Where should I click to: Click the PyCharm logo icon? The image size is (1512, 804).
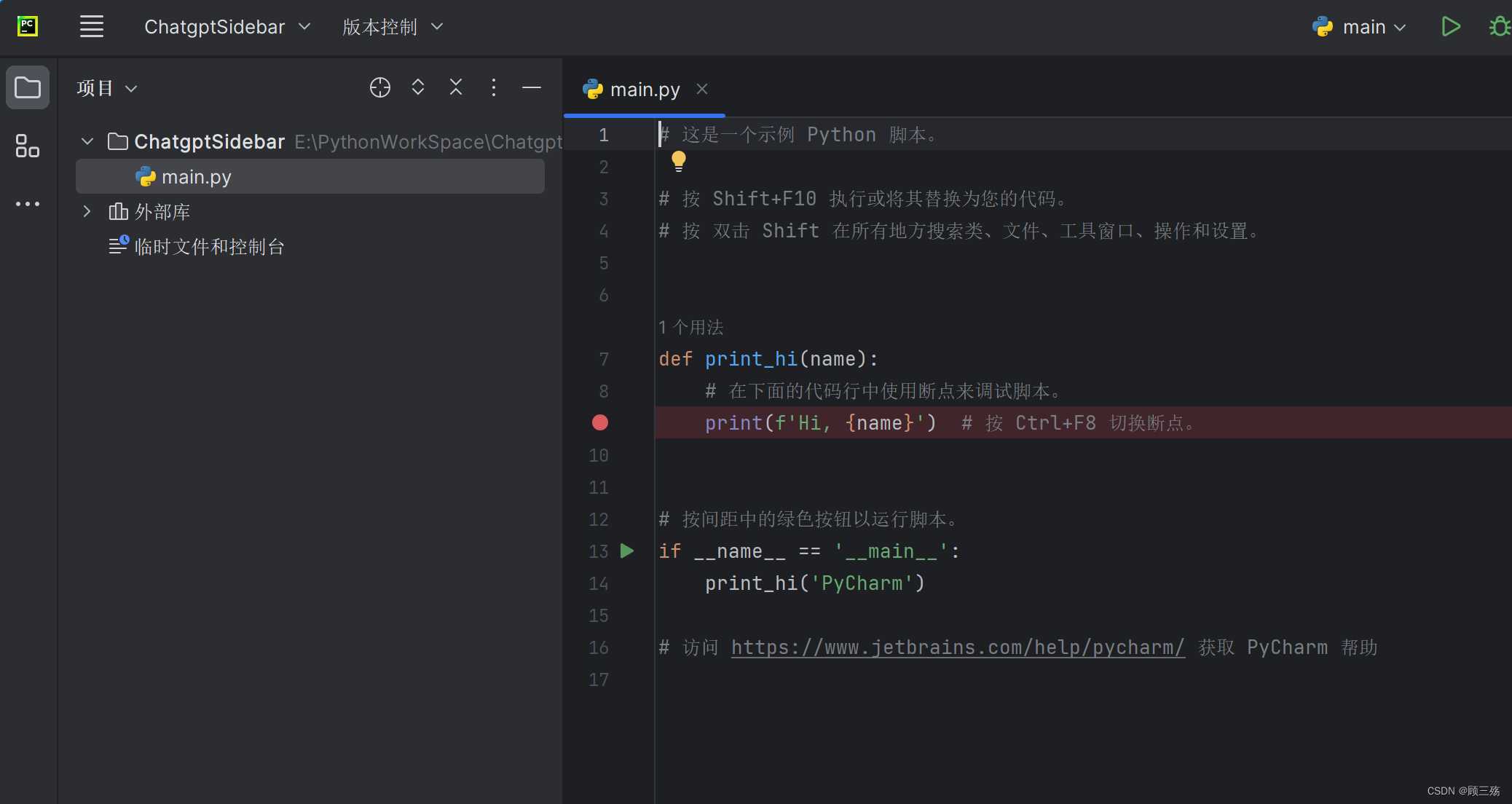[x=28, y=27]
